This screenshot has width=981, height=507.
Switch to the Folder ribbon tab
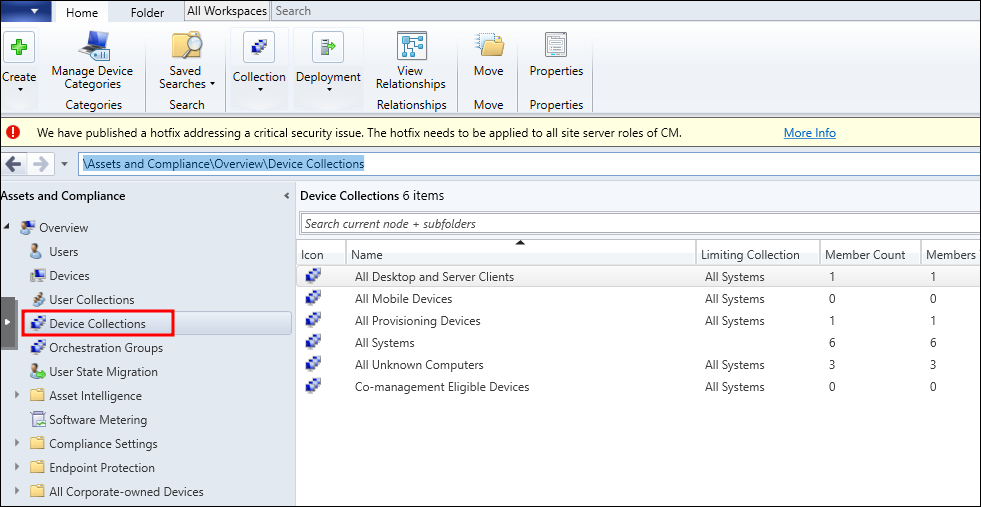point(147,13)
